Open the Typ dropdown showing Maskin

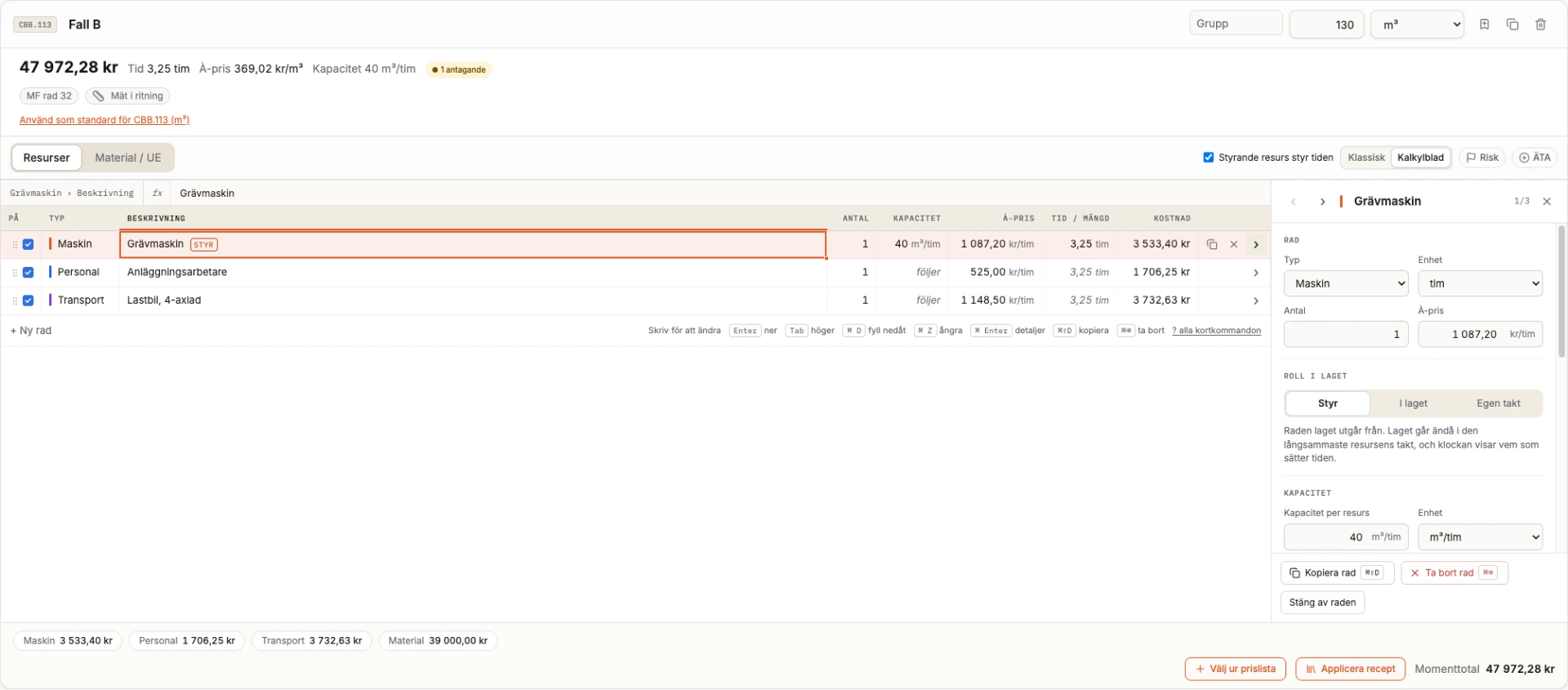pyautogui.click(x=1346, y=283)
